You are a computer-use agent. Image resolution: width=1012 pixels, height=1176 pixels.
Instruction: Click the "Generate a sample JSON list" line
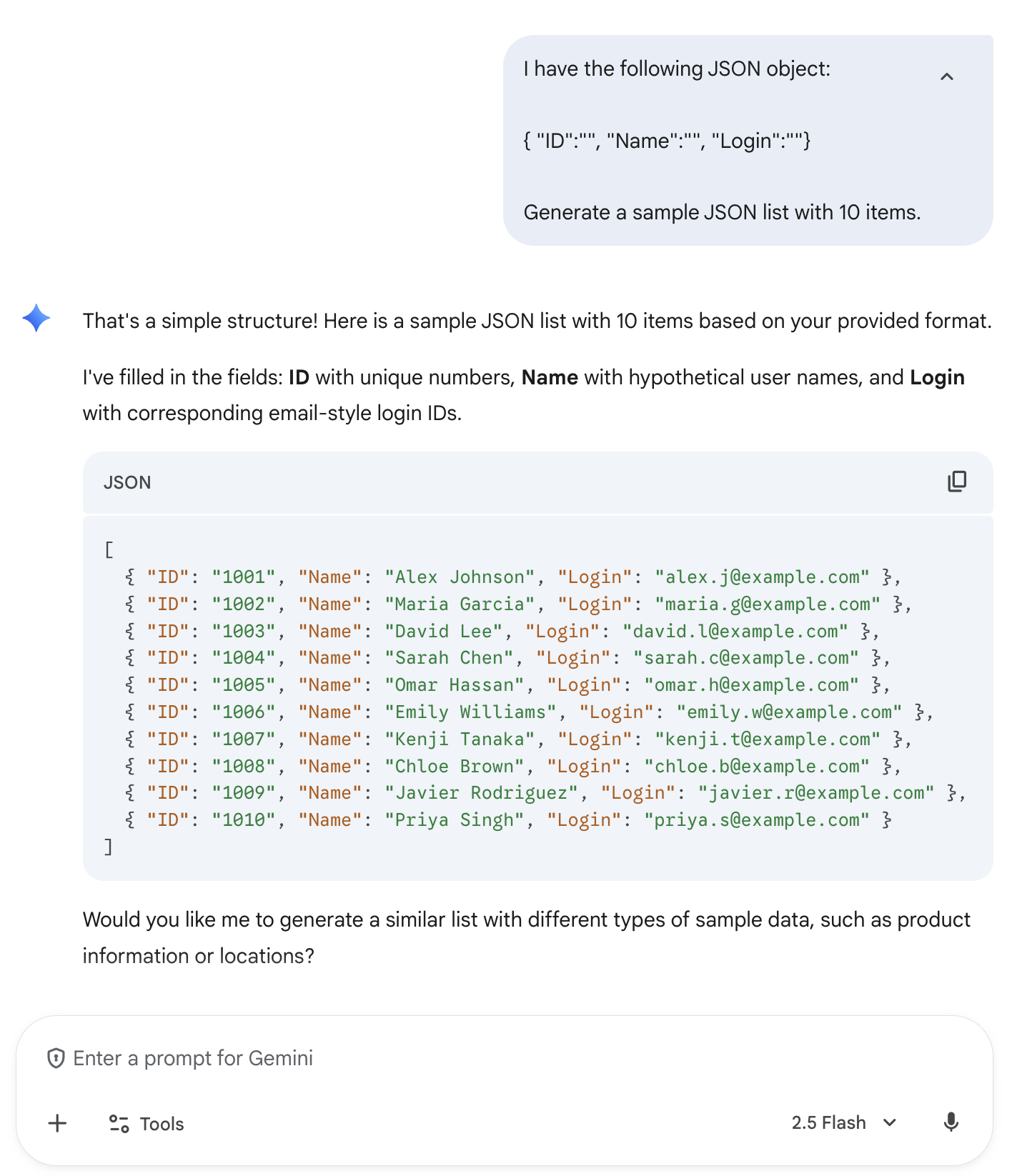(x=722, y=212)
